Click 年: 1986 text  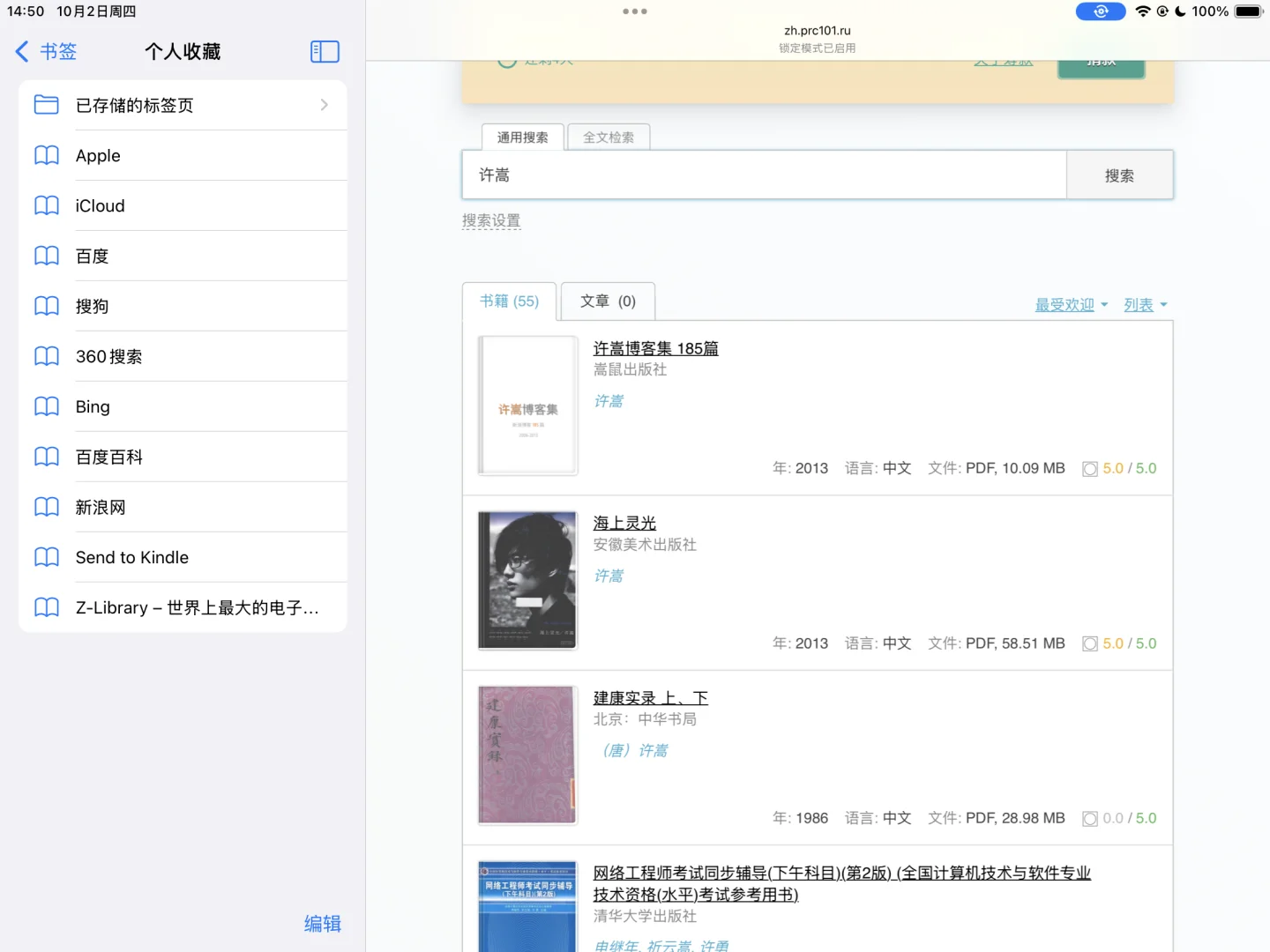tap(800, 818)
